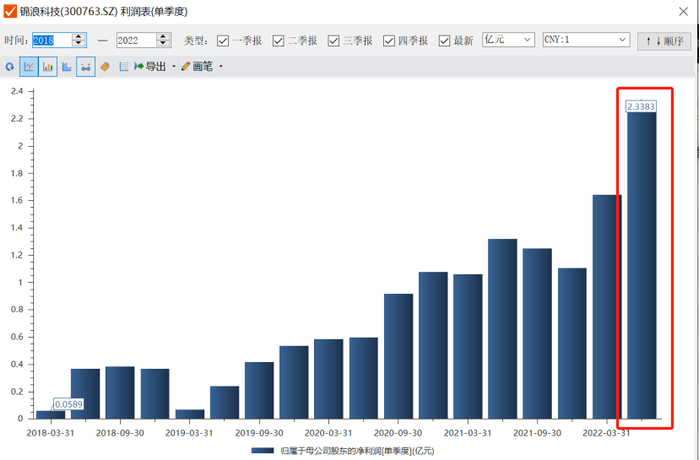Open the data list table icon
The width and height of the screenshot is (700, 460).
point(124,67)
